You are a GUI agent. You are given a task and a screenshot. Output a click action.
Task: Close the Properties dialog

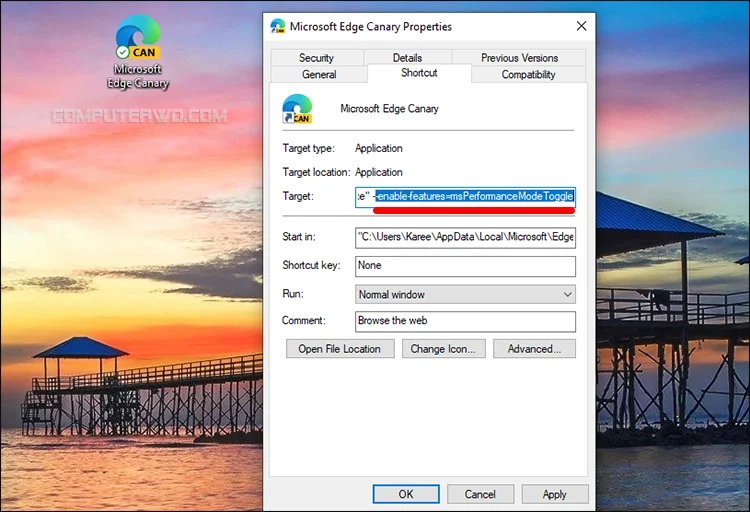pyautogui.click(x=582, y=26)
